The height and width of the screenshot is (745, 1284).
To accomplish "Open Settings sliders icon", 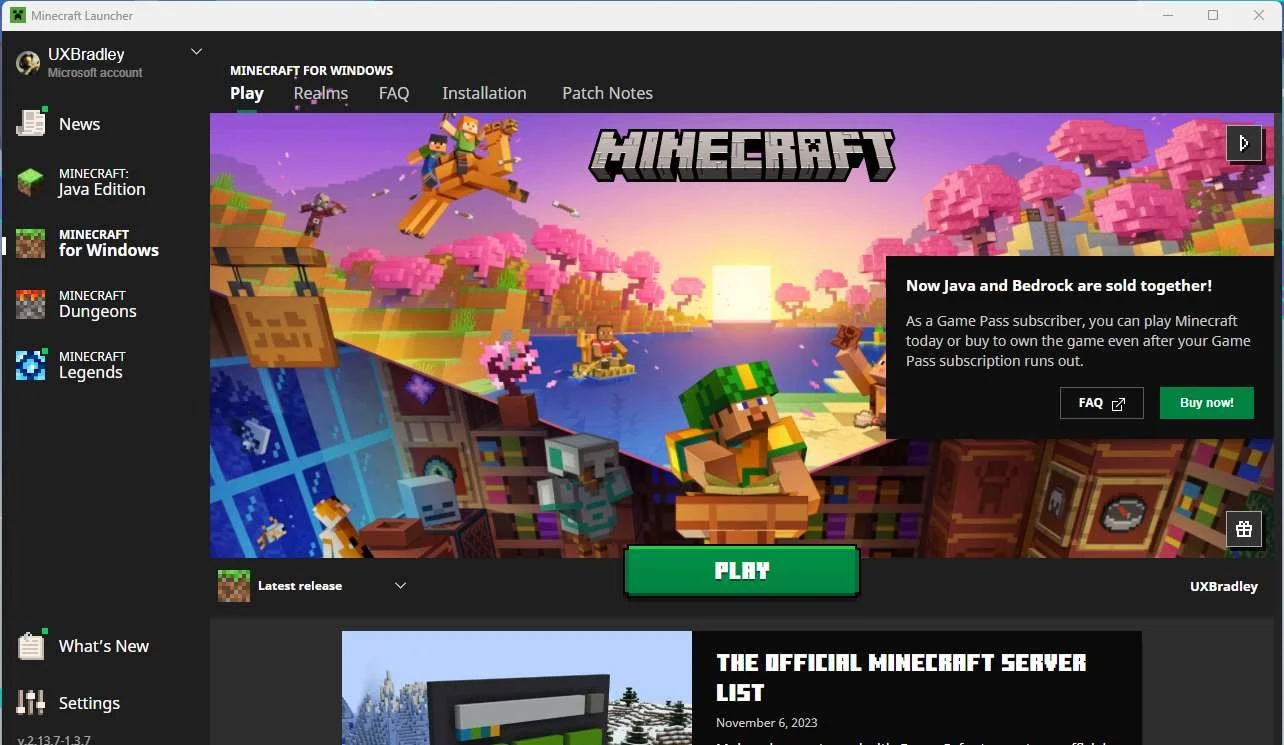I will click(x=31, y=703).
